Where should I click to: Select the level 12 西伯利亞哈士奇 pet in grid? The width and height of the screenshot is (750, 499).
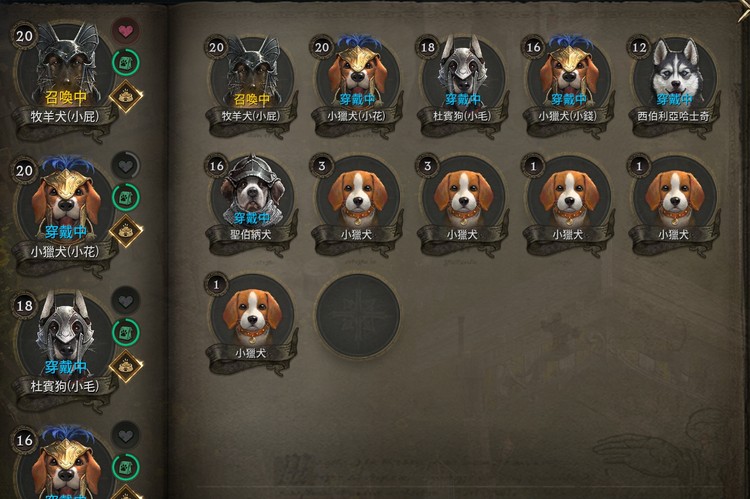tap(674, 84)
